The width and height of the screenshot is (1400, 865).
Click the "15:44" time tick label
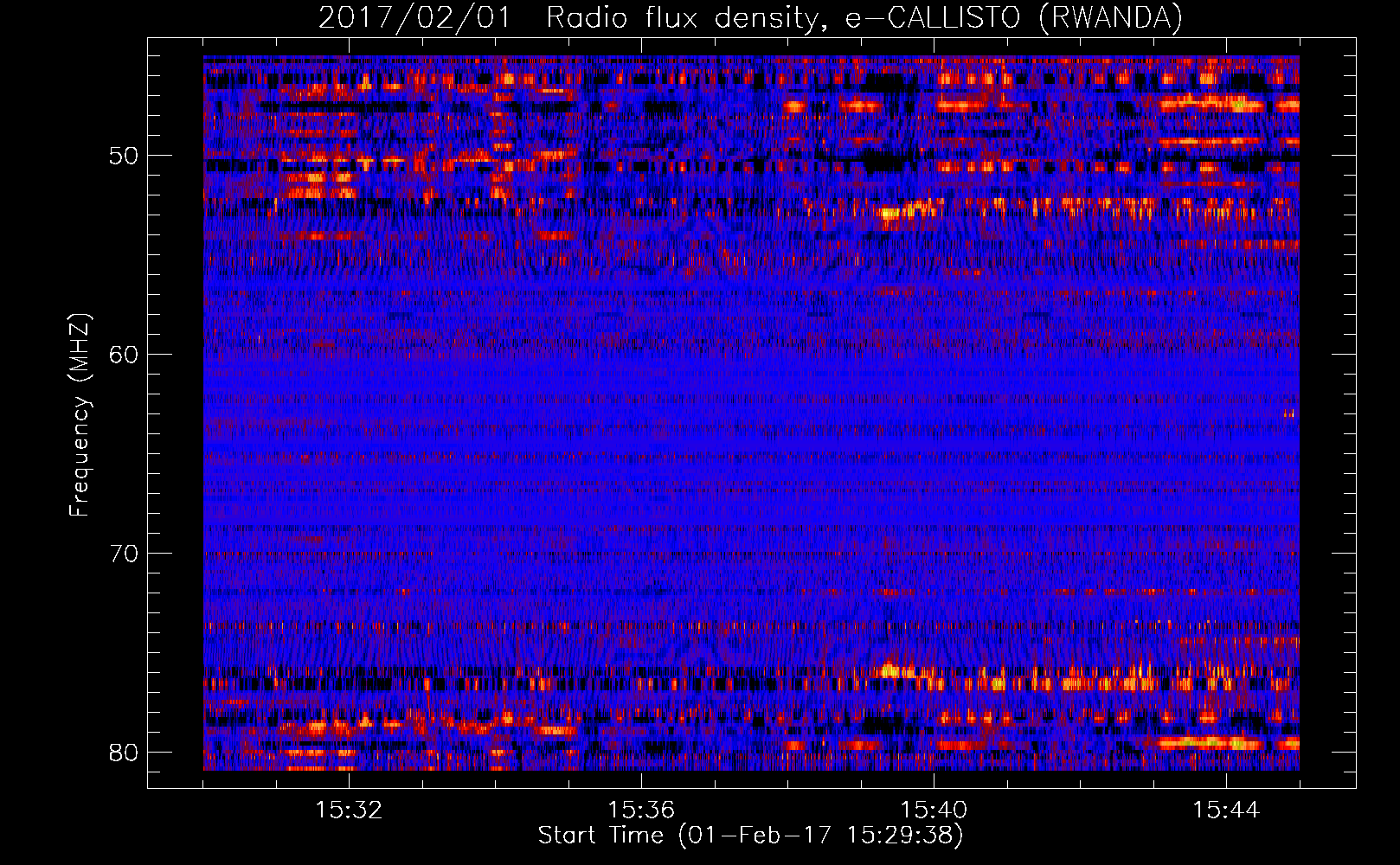pos(1226,811)
